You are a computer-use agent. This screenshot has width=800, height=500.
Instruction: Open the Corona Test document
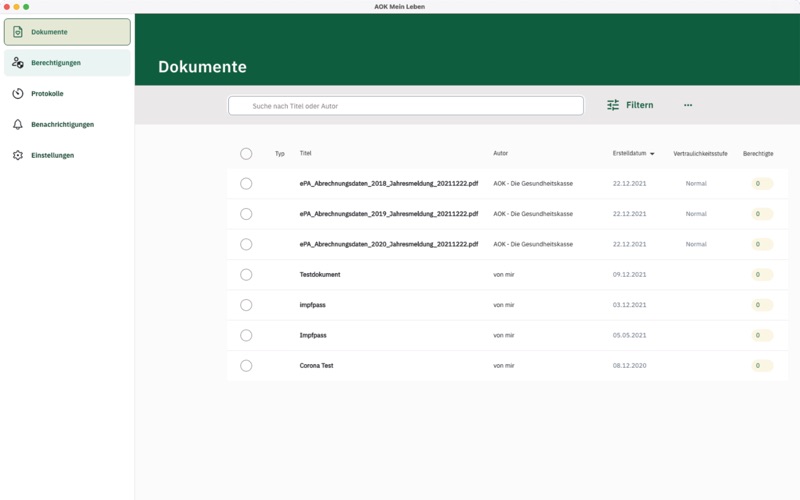point(316,365)
